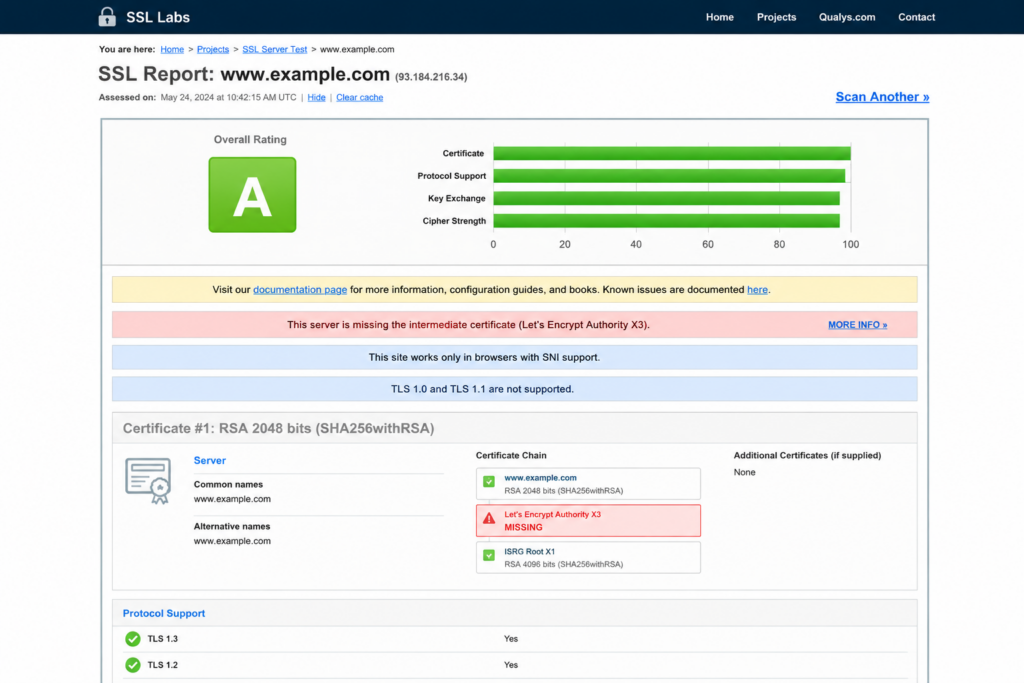The width and height of the screenshot is (1024, 683).
Task: Click the 'Overall Rating' label
Action: point(250,140)
